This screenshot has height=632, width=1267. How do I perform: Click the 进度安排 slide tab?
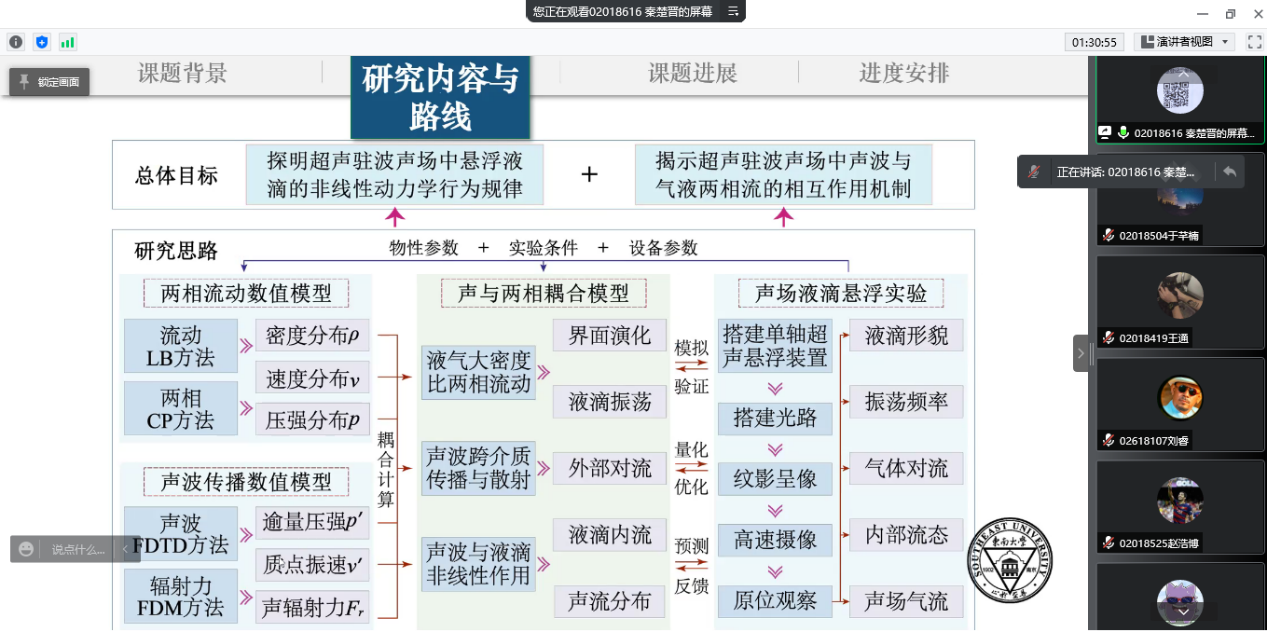(x=903, y=73)
